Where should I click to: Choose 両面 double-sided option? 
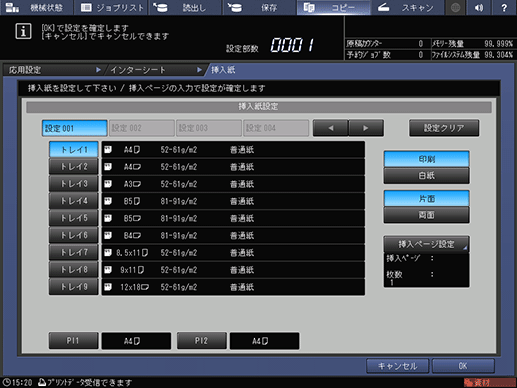(x=426, y=215)
